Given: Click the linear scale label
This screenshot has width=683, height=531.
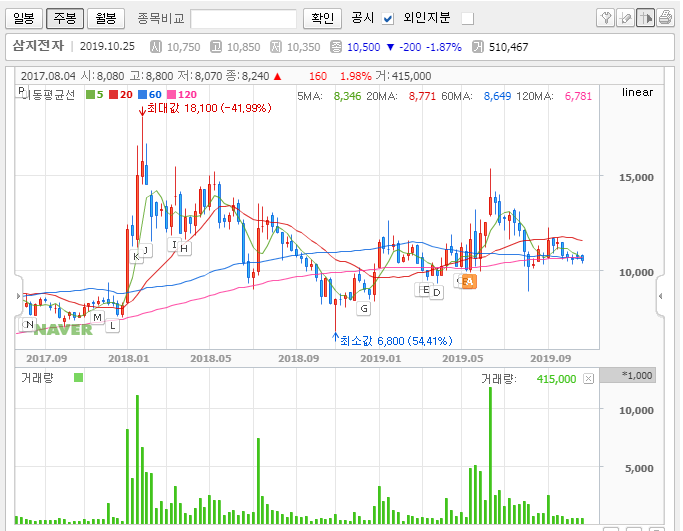Looking at the screenshot, I should click(637, 92).
